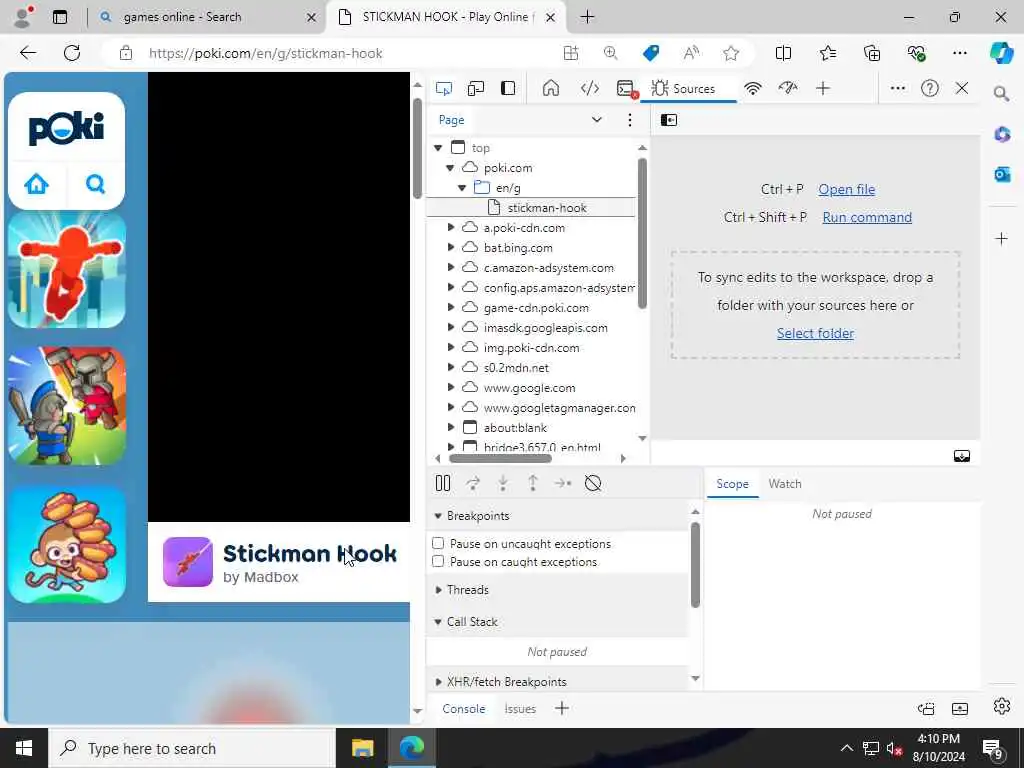This screenshot has height=768, width=1024.
Task: Click the browser refresh icon
Action: (72, 53)
